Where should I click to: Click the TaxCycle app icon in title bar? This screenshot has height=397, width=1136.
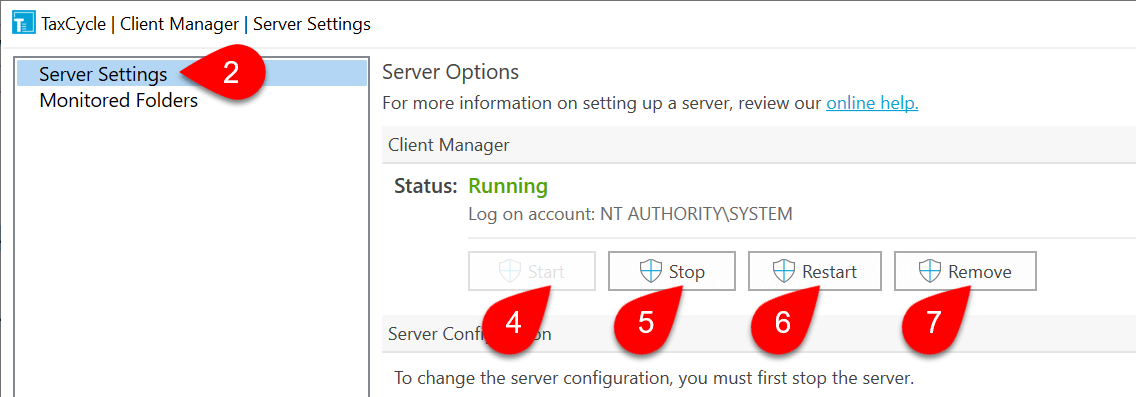[23, 23]
